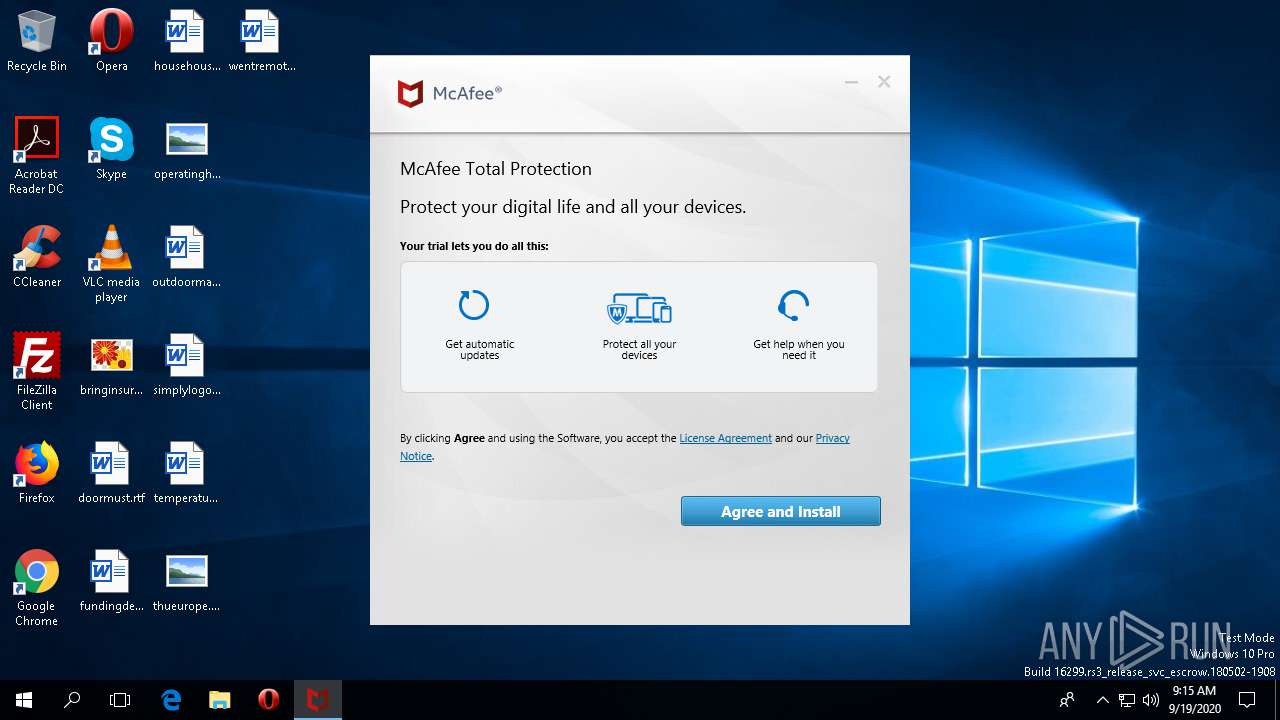The height and width of the screenshot is (720, 1280).
Task: Select the temperatu... Word document
Action: click(x=186, y=473)
